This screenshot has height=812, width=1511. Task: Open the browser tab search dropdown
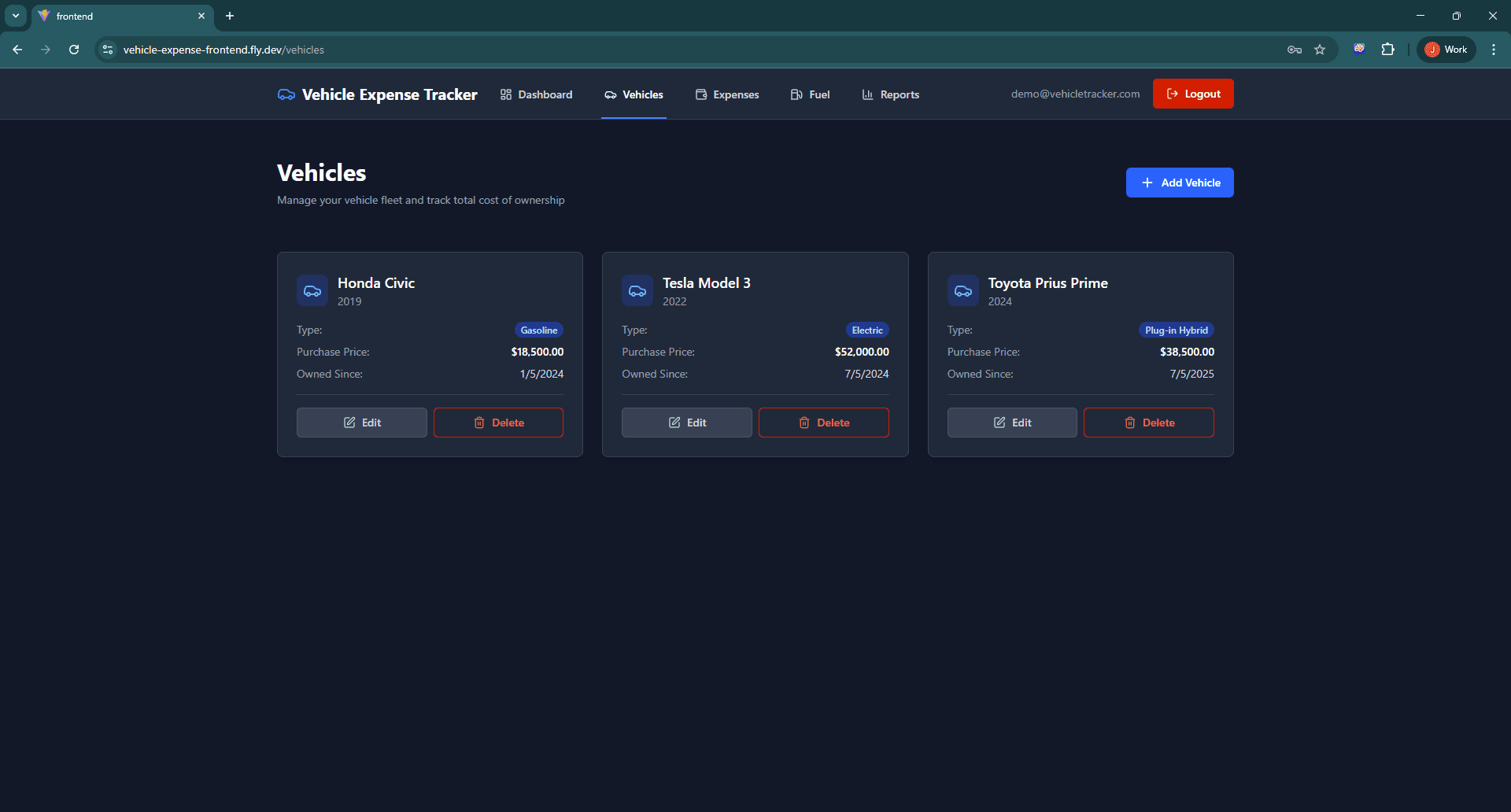point(15,15)
